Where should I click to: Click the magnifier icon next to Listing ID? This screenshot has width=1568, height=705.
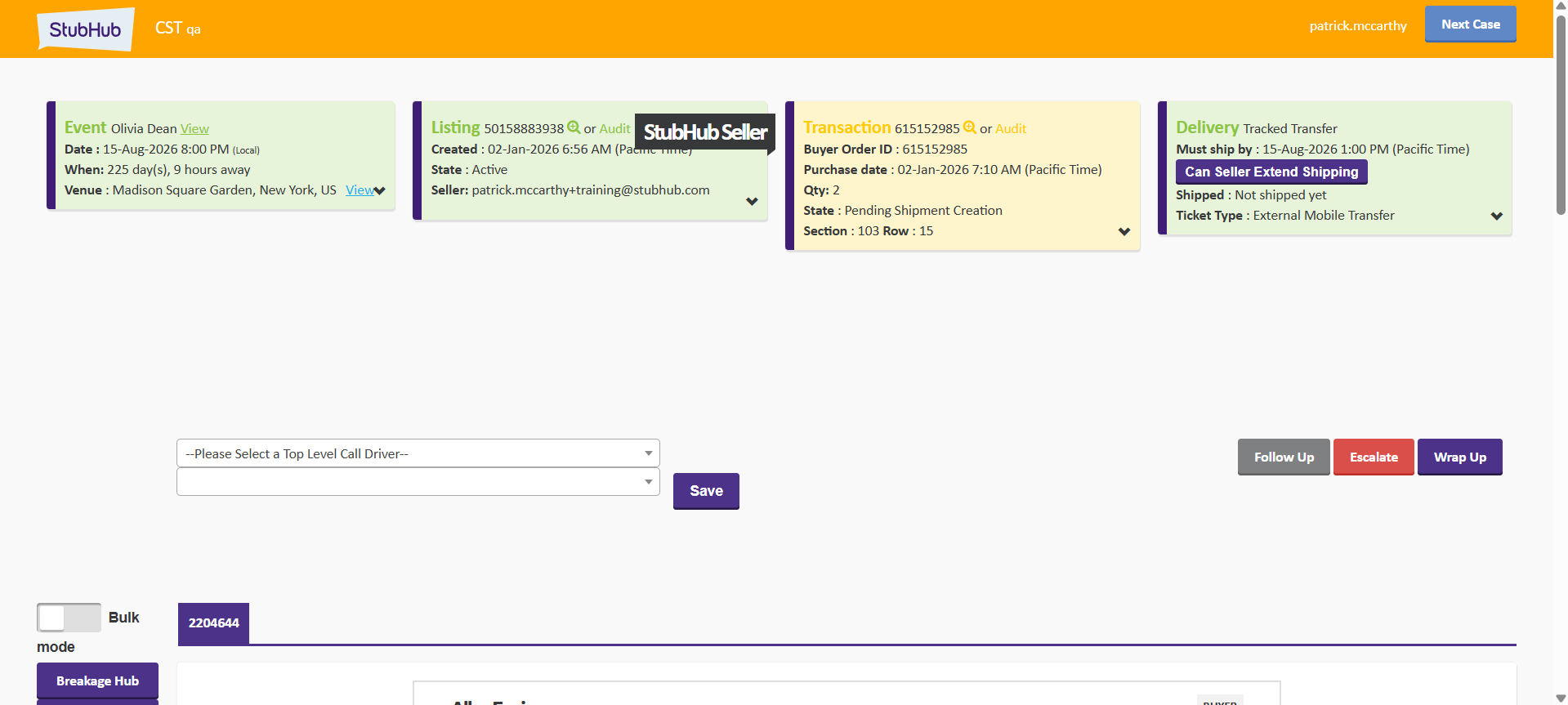click(x=574, y=127)
